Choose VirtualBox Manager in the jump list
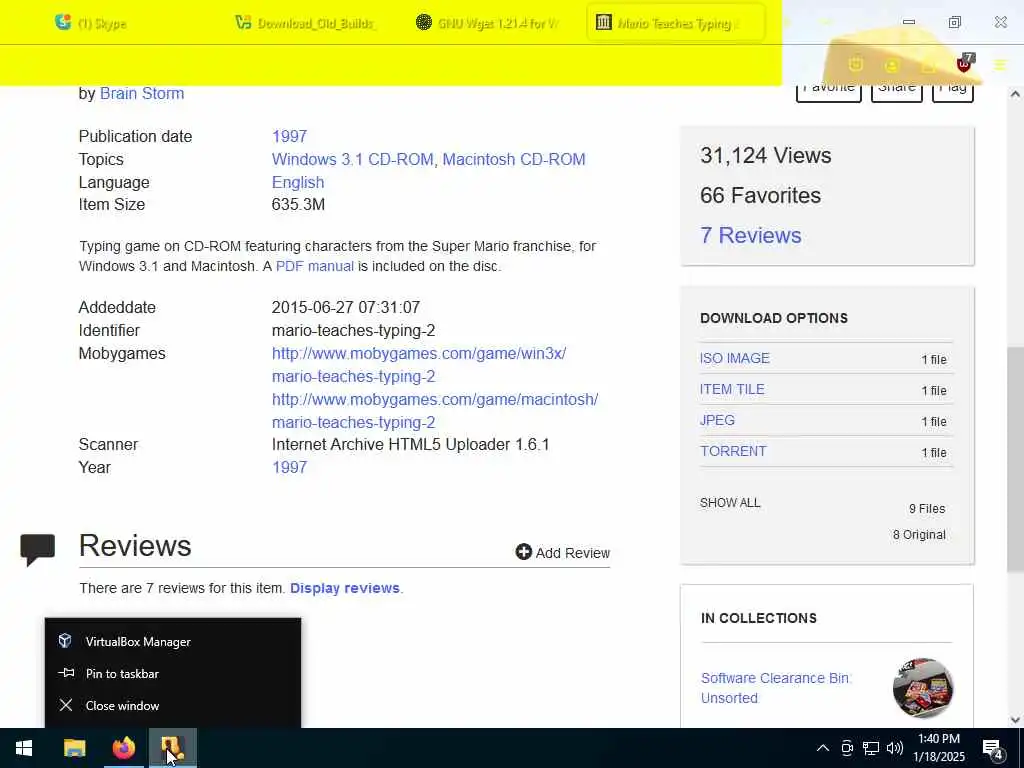 click(172, 641)
